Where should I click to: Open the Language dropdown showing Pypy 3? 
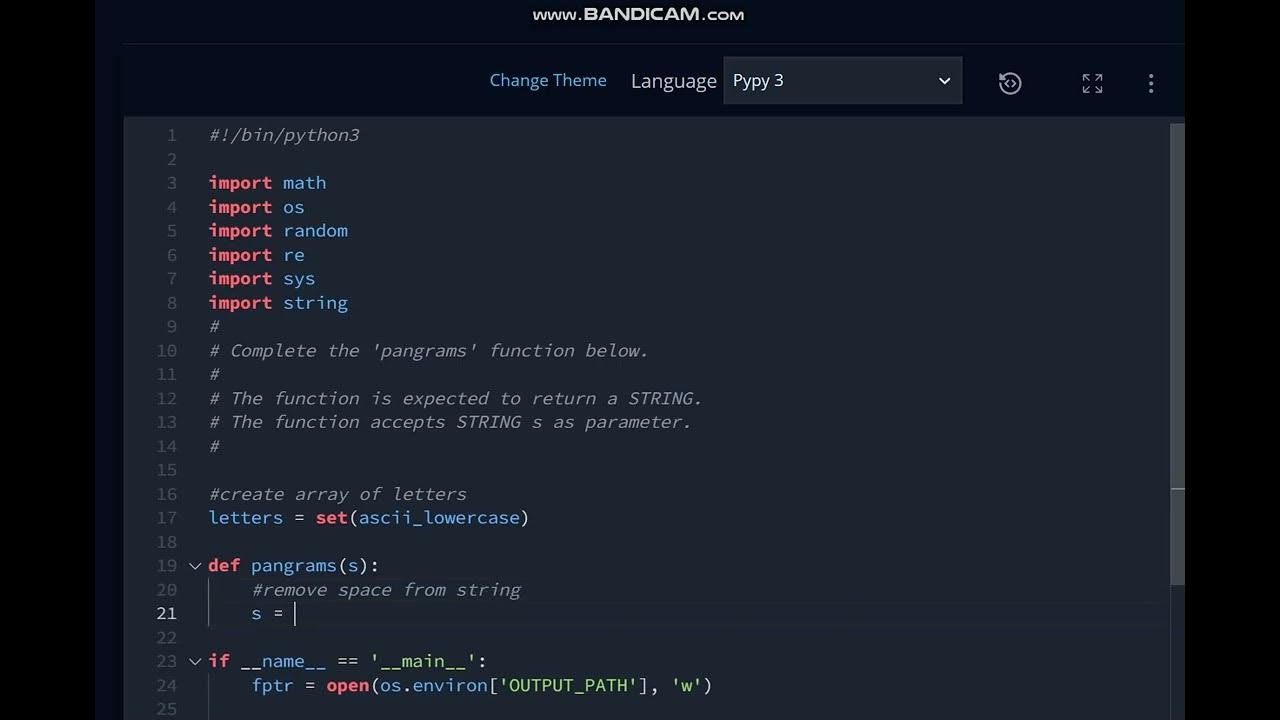[842, 81]
